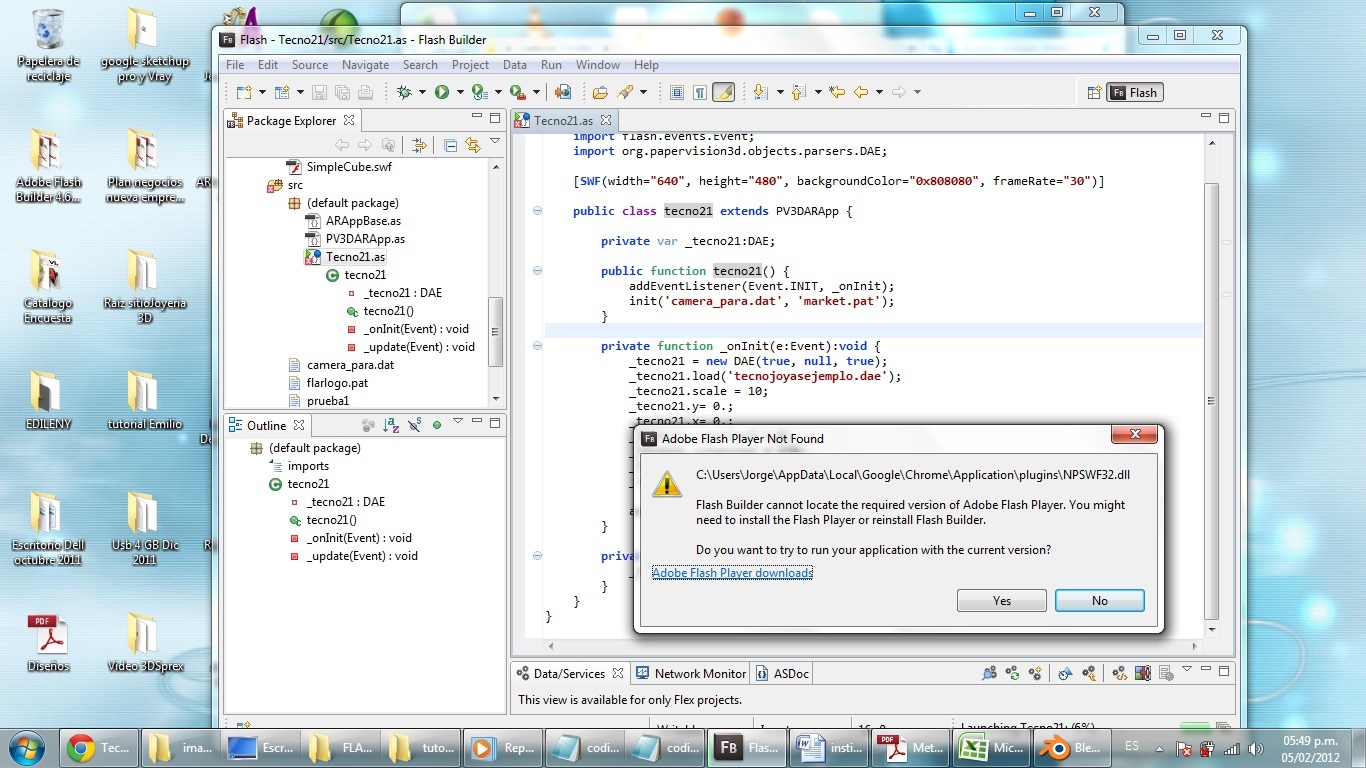Click the Windows Start button
This screenshot has width=1366, height=768.
[x=25, y=747]
